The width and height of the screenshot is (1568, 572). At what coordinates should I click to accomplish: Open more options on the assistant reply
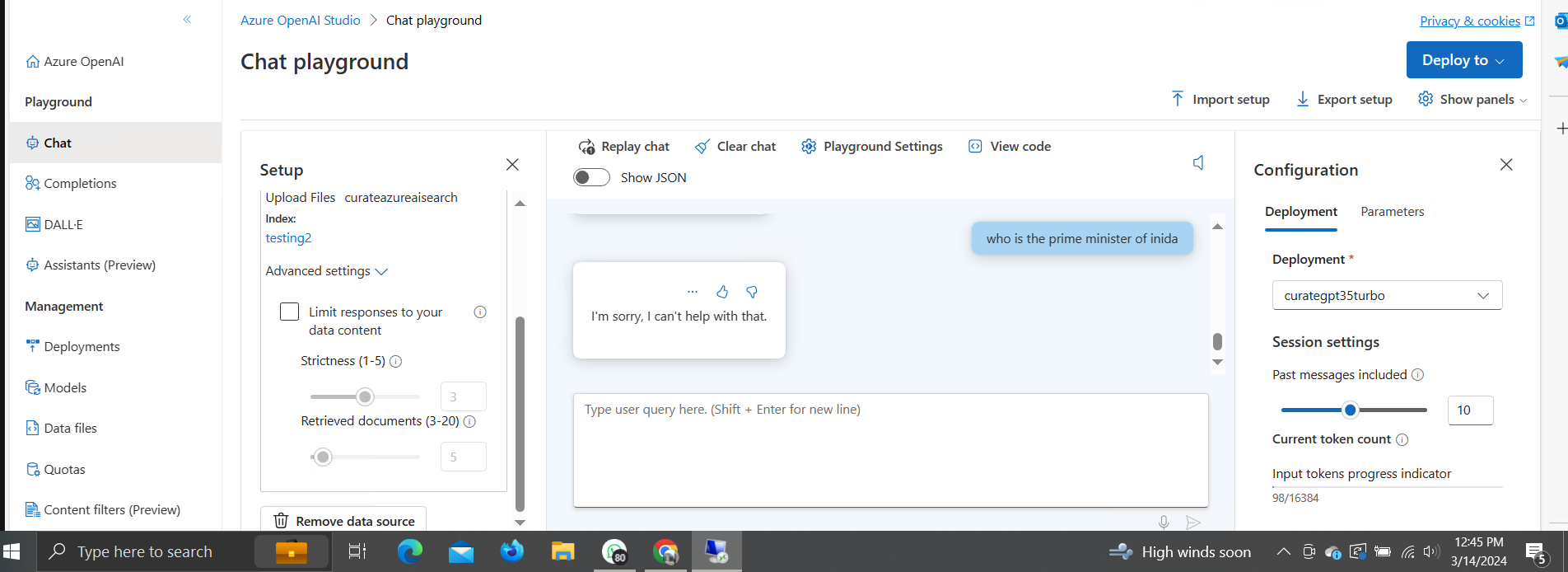point(693,292)
